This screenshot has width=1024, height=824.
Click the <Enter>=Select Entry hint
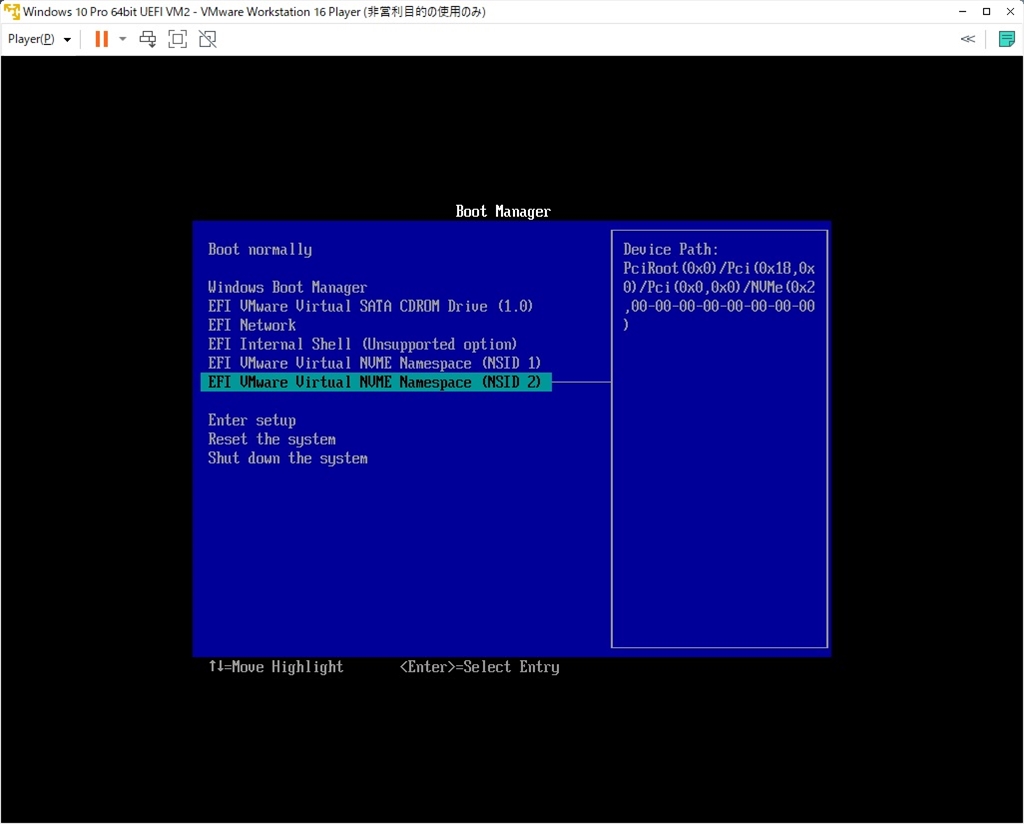[479, 667]
